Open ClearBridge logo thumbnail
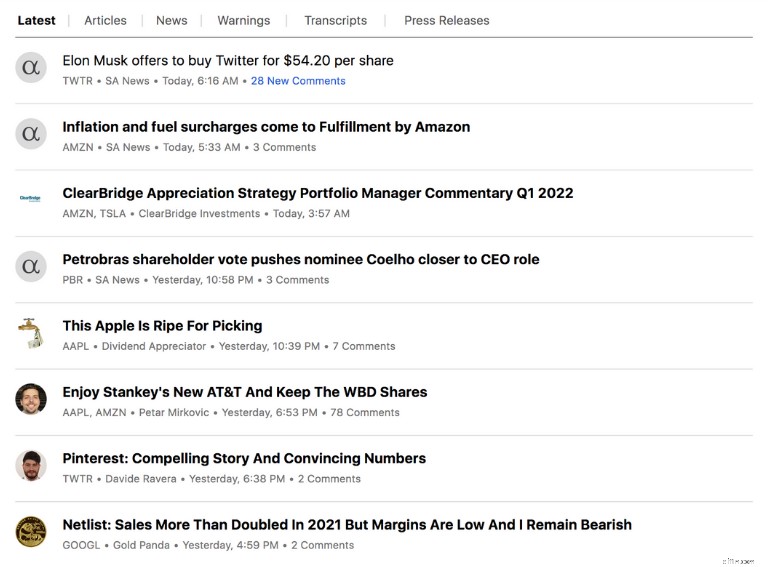Screen dimensions: 768x567 coord(30,198)
